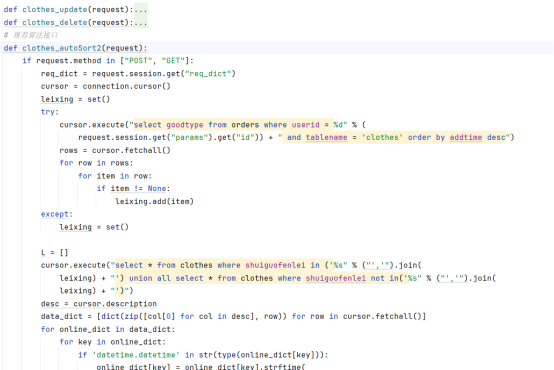
Task: Click 'addtime' in order by clause
Action: pyautogui.click(x=466, y=137)
